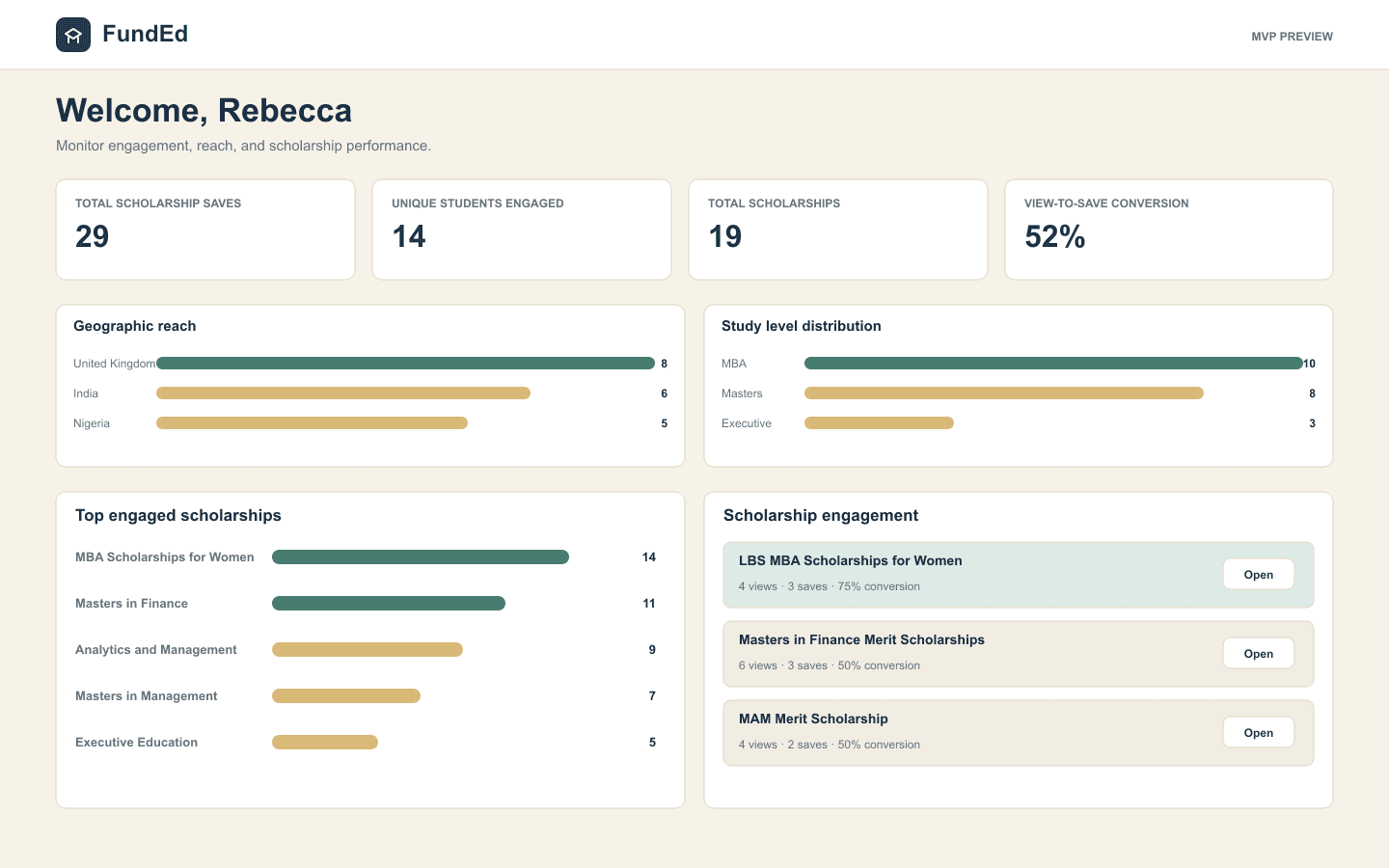Click the value 11 beside Masters in Finance

[x=649, y=604]
